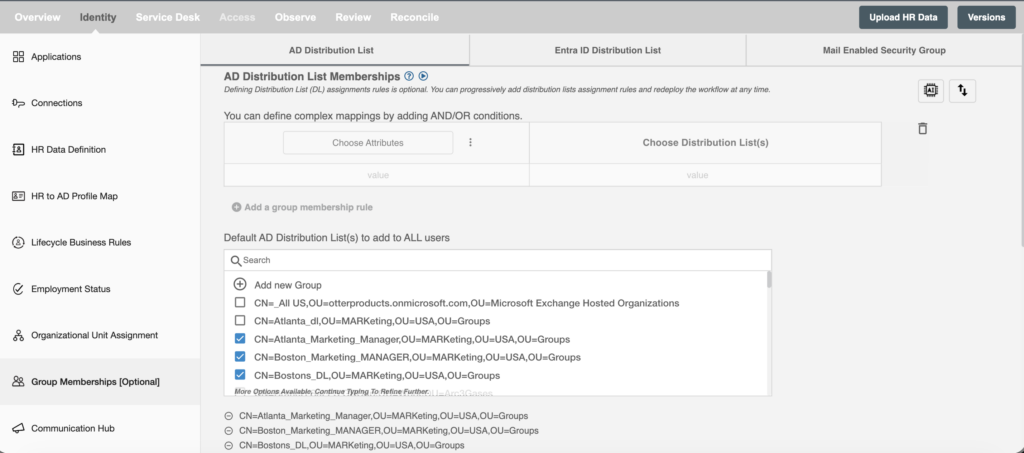Open Choose Attributes dropdown
1024x453 pixels.
point(368,142)
